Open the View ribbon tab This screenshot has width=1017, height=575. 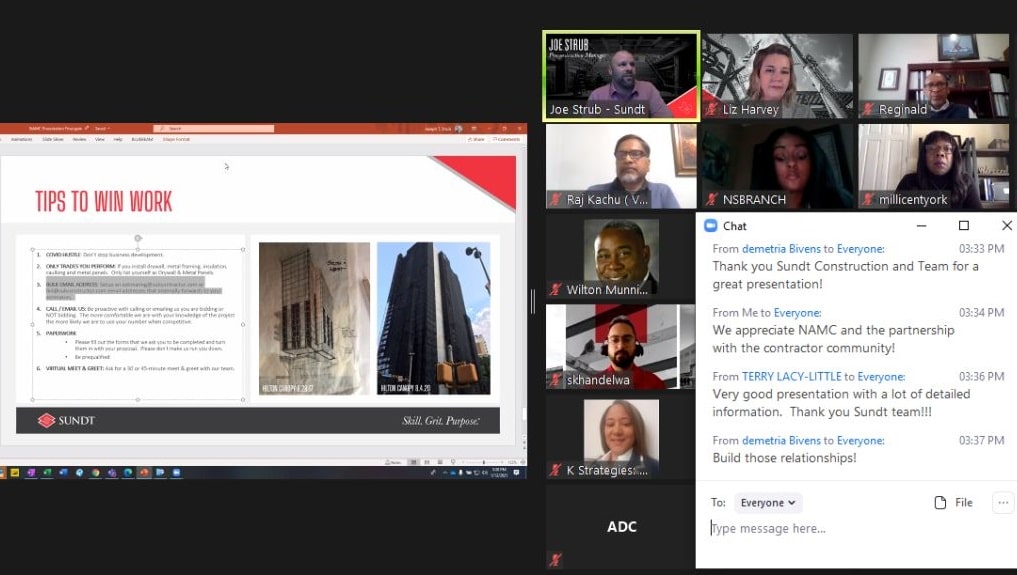[100, 139]
